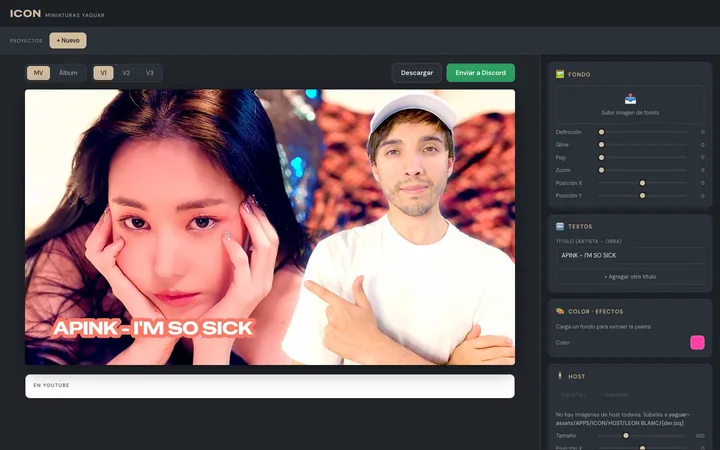This screenshot has width=720, height=450.
Task: Click the Color Efectos palette icon
Action: coord(560,311)
